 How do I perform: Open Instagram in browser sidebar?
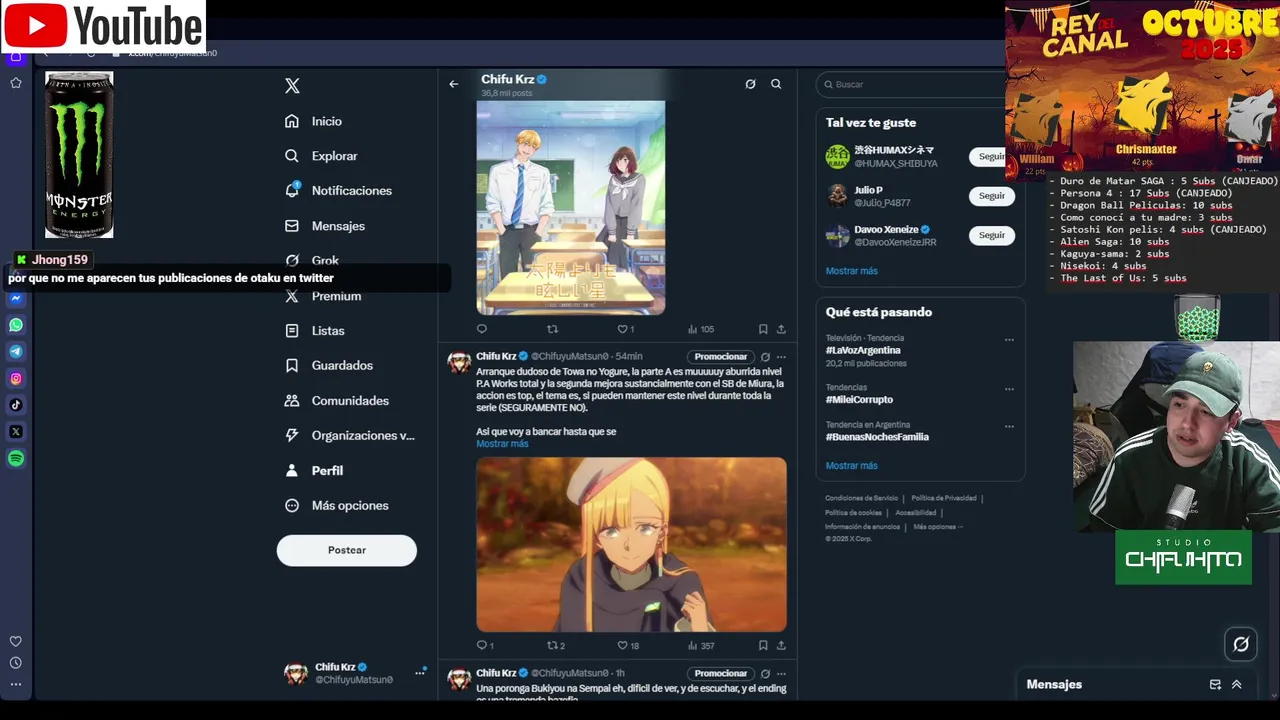16,379
